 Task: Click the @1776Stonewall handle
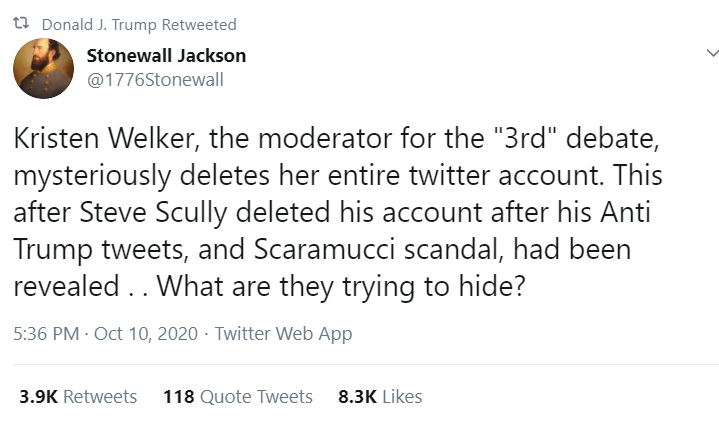click(x=155, y=80)
